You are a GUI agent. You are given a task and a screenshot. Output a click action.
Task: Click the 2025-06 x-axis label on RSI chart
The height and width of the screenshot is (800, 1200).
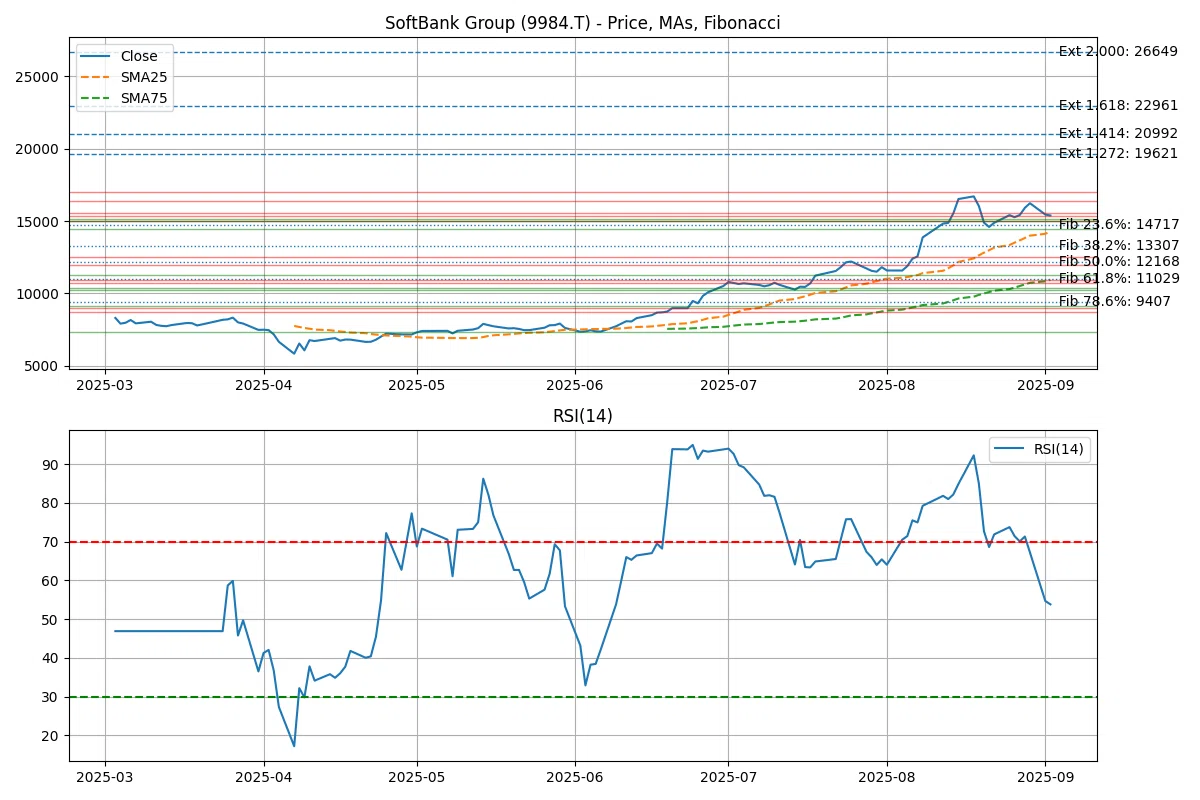(575, 777)
